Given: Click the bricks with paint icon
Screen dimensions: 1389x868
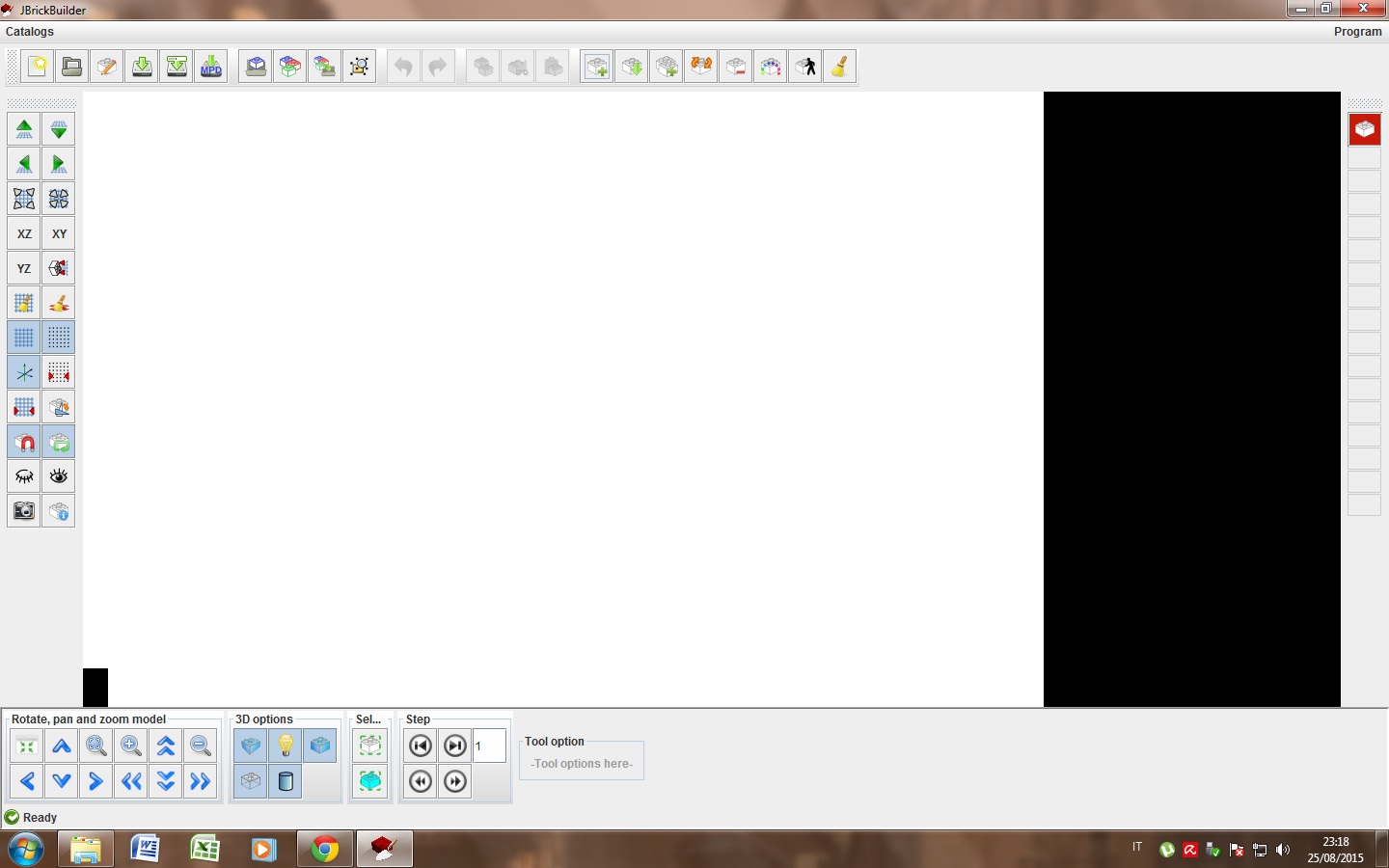Looking at the screenshot, I should [59, 407].
